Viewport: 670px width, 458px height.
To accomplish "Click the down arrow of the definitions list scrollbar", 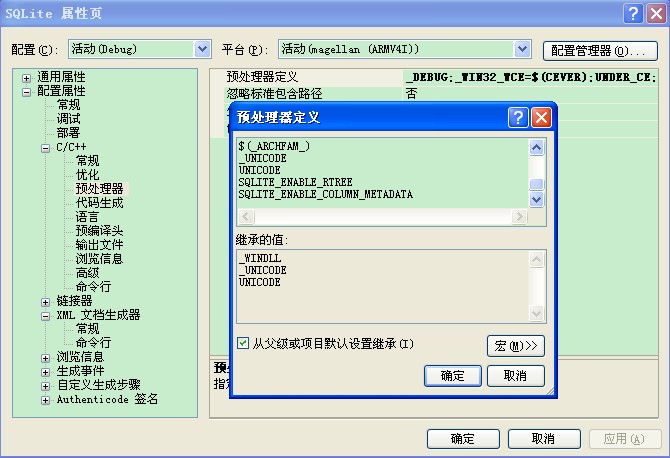I will pyautogui.click(x=537, y=200).
